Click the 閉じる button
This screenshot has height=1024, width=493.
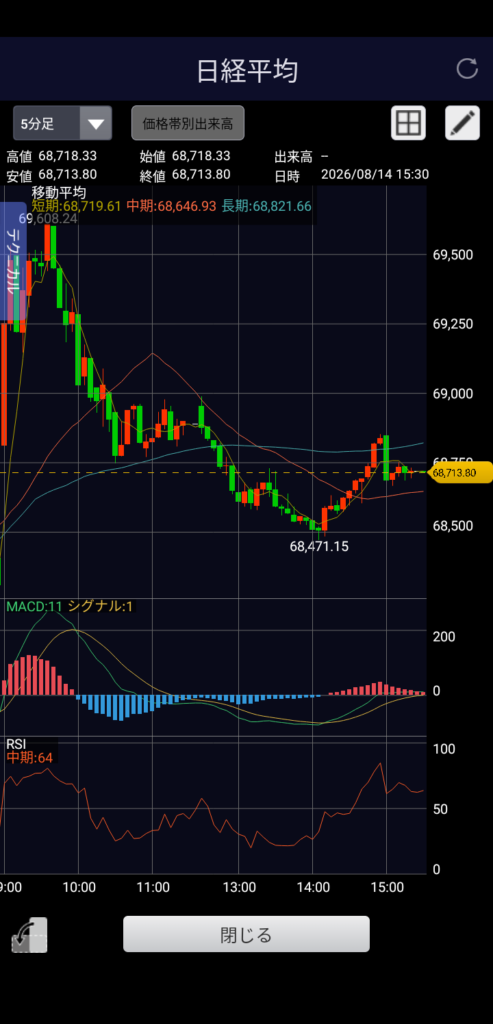(246, 934)
